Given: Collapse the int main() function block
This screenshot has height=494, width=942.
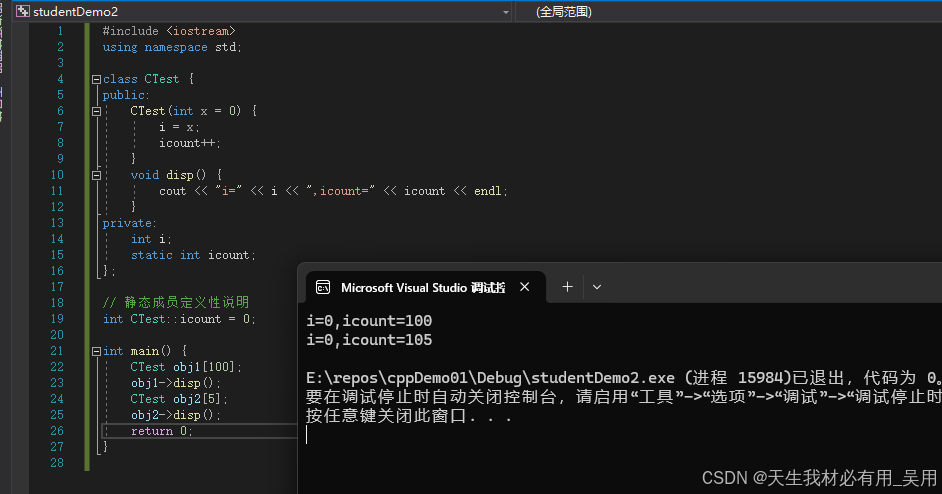Looking at the screenshot, I should [96, 352].
